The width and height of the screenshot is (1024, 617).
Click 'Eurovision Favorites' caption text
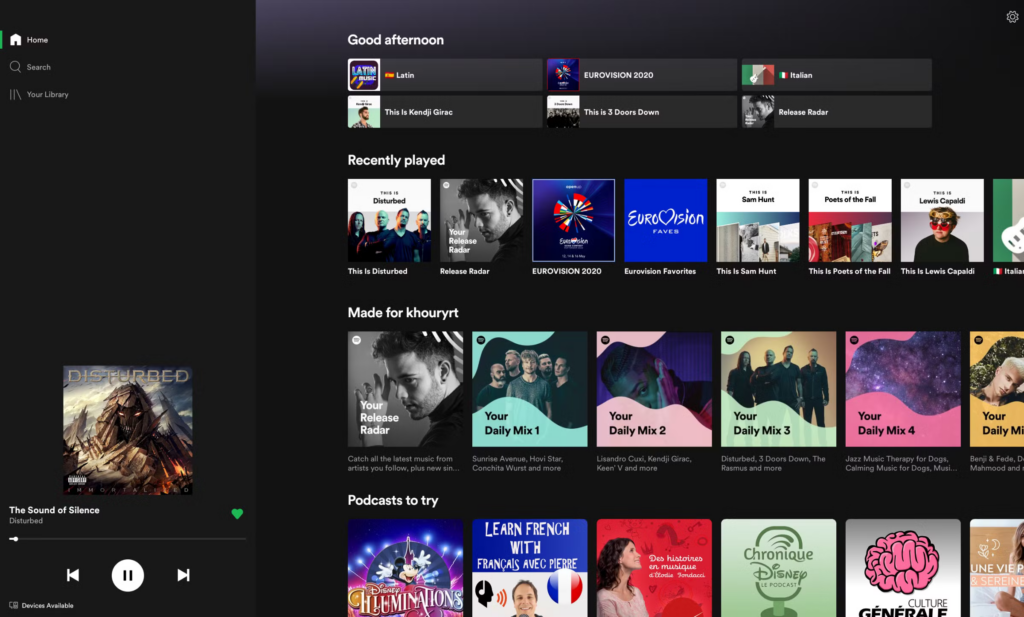coord(660,271)
